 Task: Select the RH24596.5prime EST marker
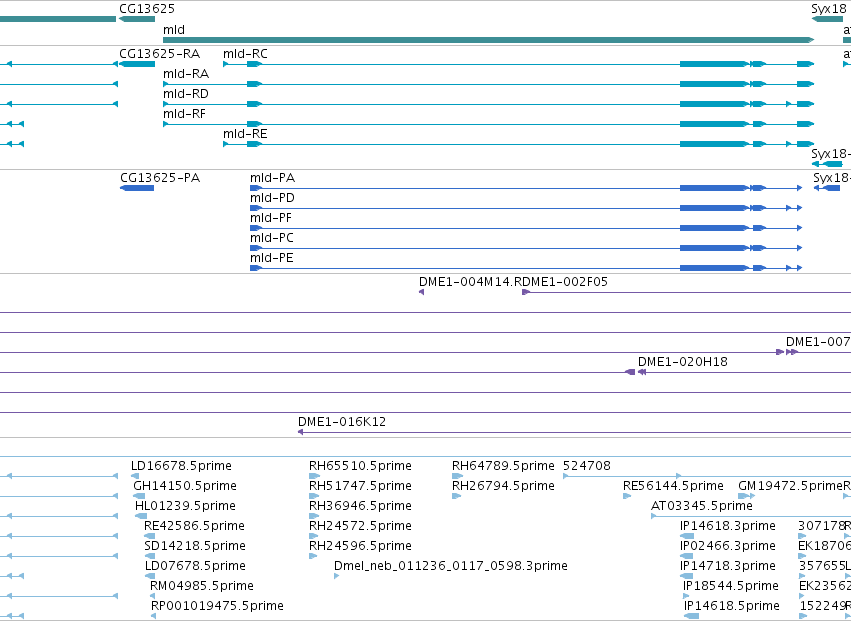point(313,556)
